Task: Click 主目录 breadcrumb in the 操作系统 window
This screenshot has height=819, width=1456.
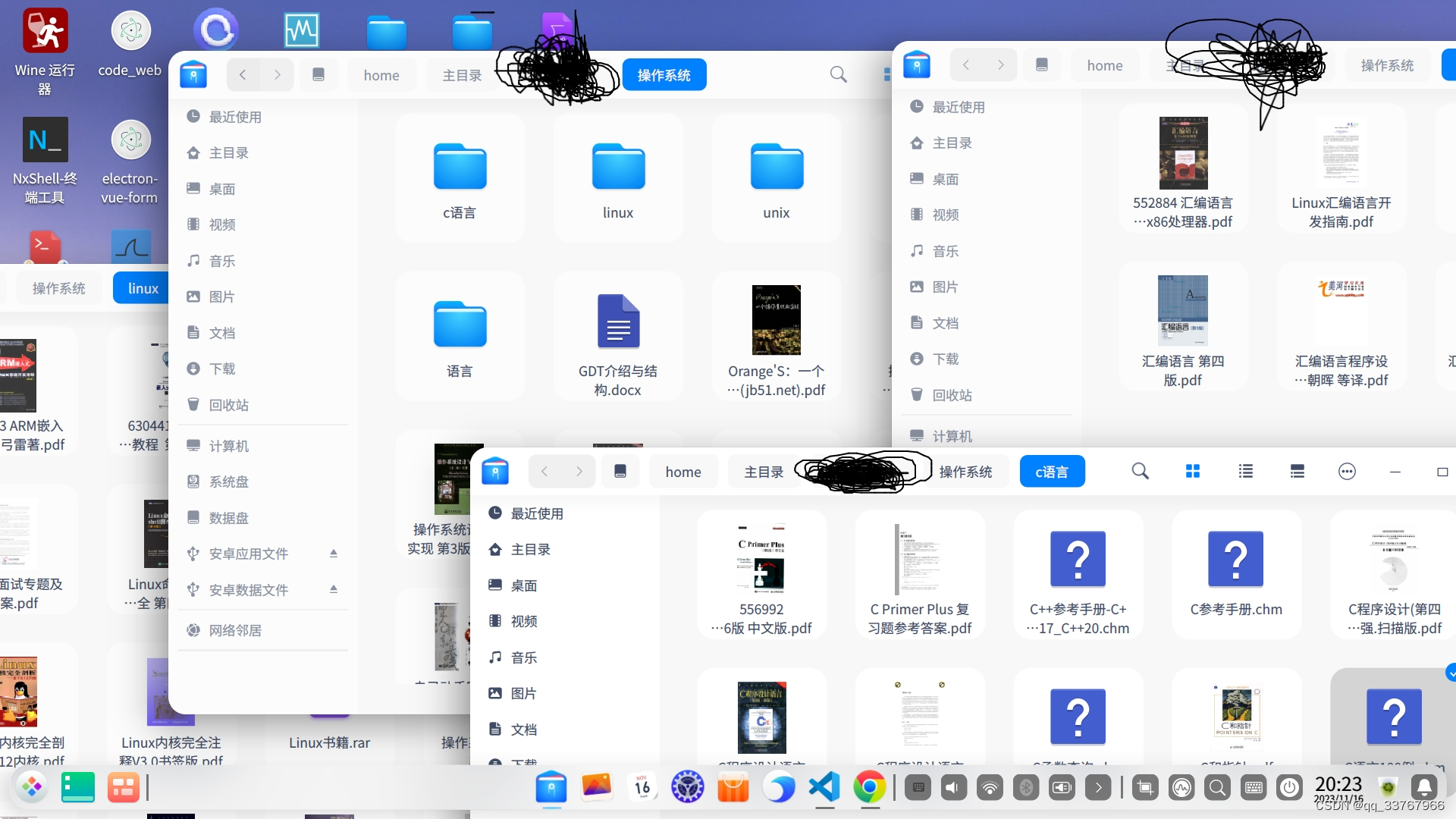Action: [x=462, y=75]
